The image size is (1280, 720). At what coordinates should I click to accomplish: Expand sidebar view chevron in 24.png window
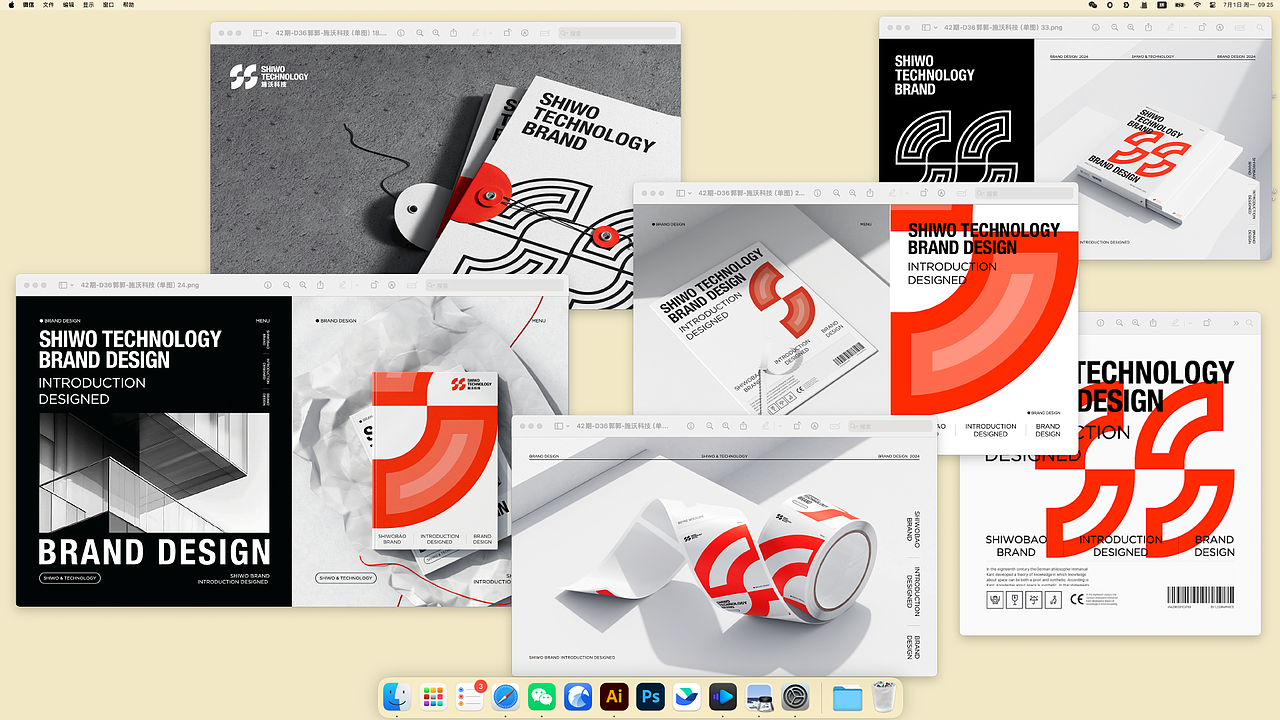click(72, 285)
